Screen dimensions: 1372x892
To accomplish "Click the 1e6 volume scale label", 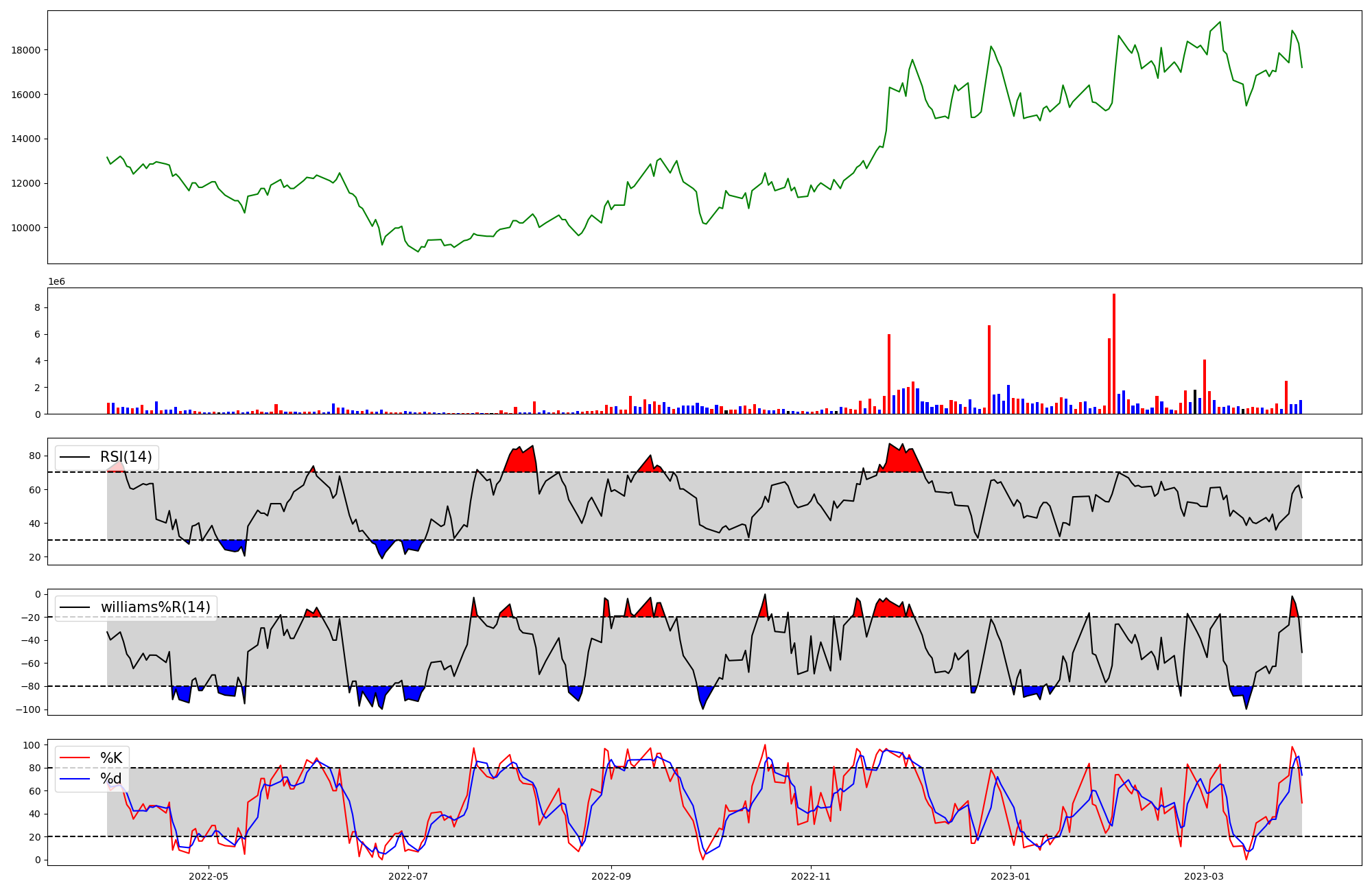I will 56,281.
